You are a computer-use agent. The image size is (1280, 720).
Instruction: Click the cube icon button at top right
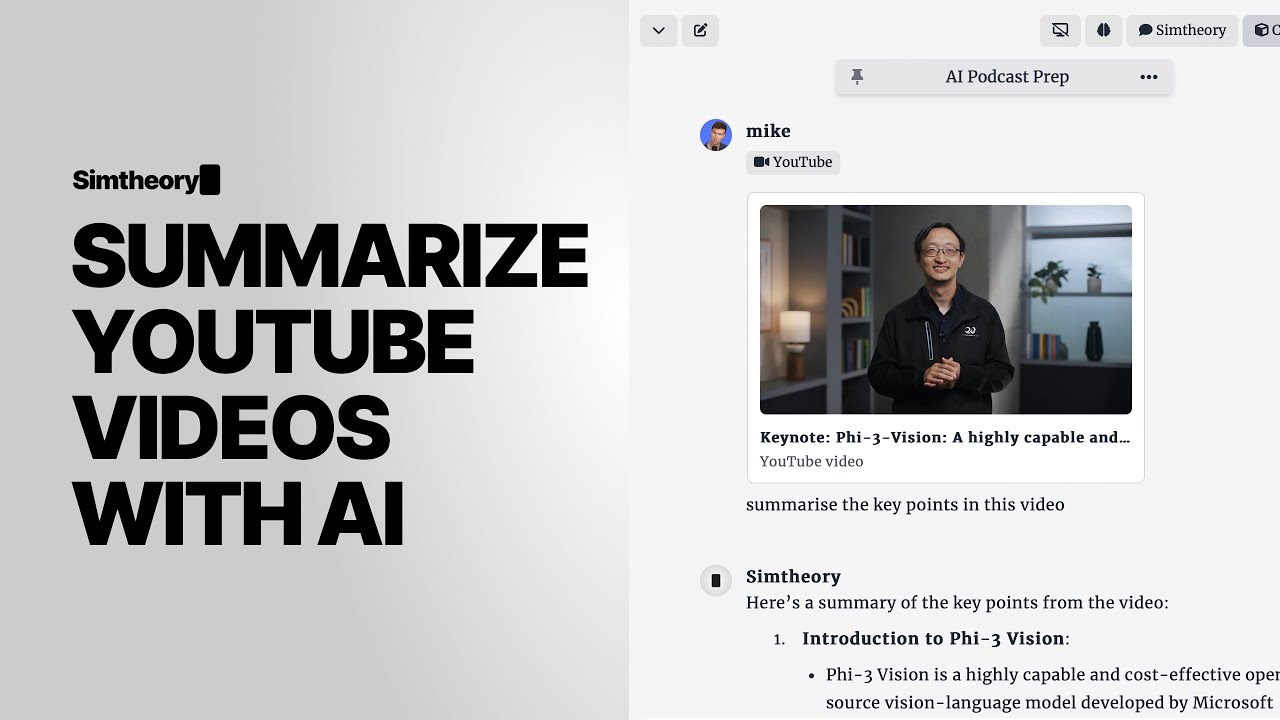point(1262,30)
